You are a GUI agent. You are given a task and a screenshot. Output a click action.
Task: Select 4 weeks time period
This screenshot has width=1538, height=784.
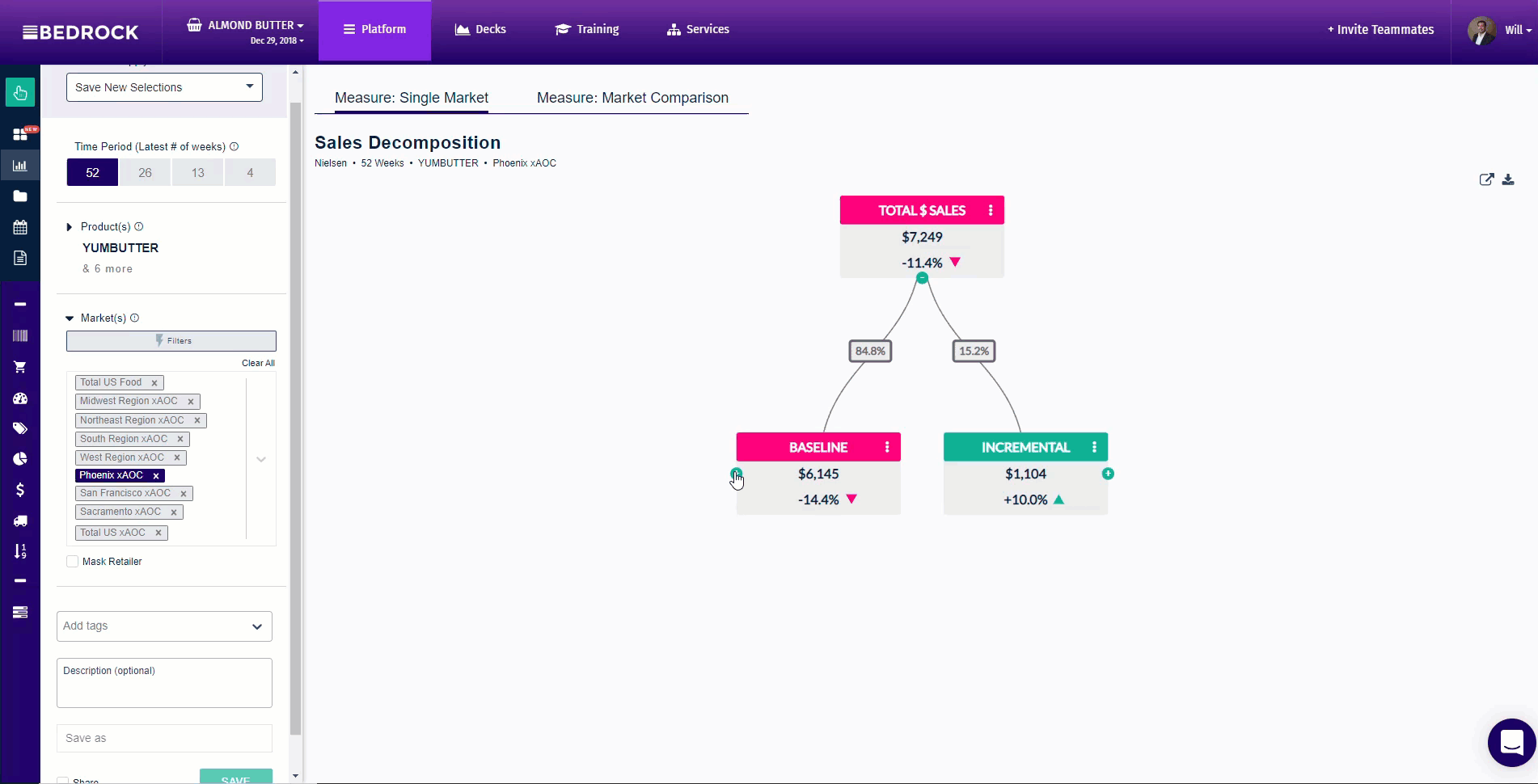click(x=250, y=172)
